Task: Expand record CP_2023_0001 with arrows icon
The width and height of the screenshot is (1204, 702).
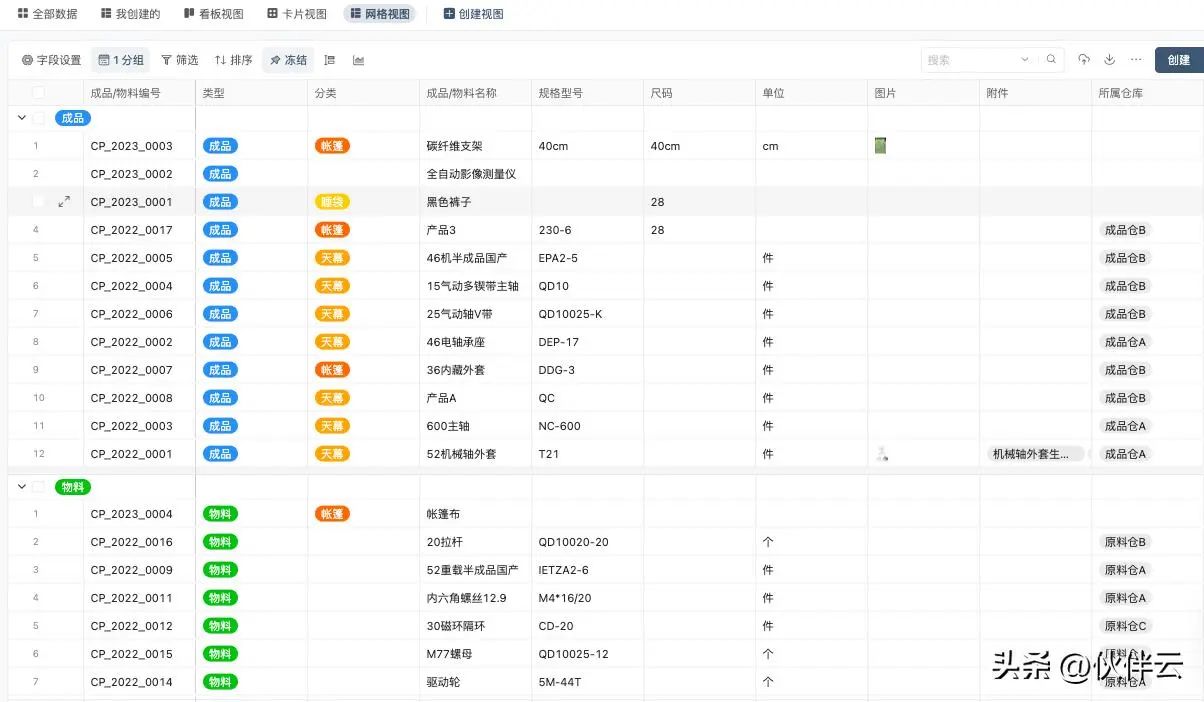Action: (64, 202)
